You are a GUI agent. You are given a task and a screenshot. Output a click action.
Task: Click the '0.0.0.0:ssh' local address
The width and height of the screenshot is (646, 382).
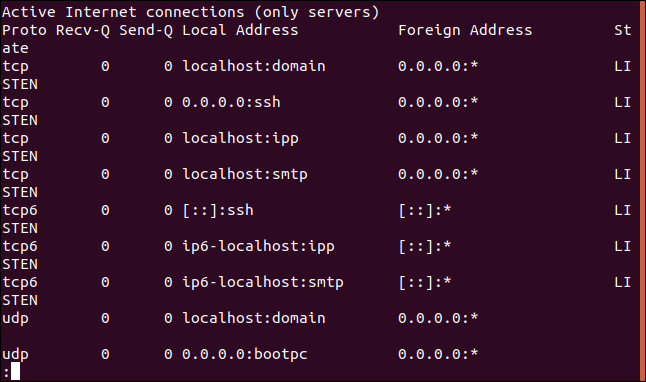(x=231, y=102)
